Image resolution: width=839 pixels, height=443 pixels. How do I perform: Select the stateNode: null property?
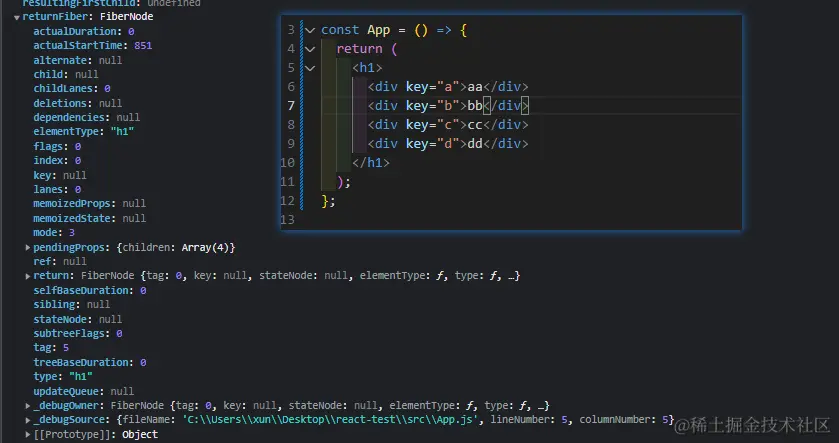(78, 319)
